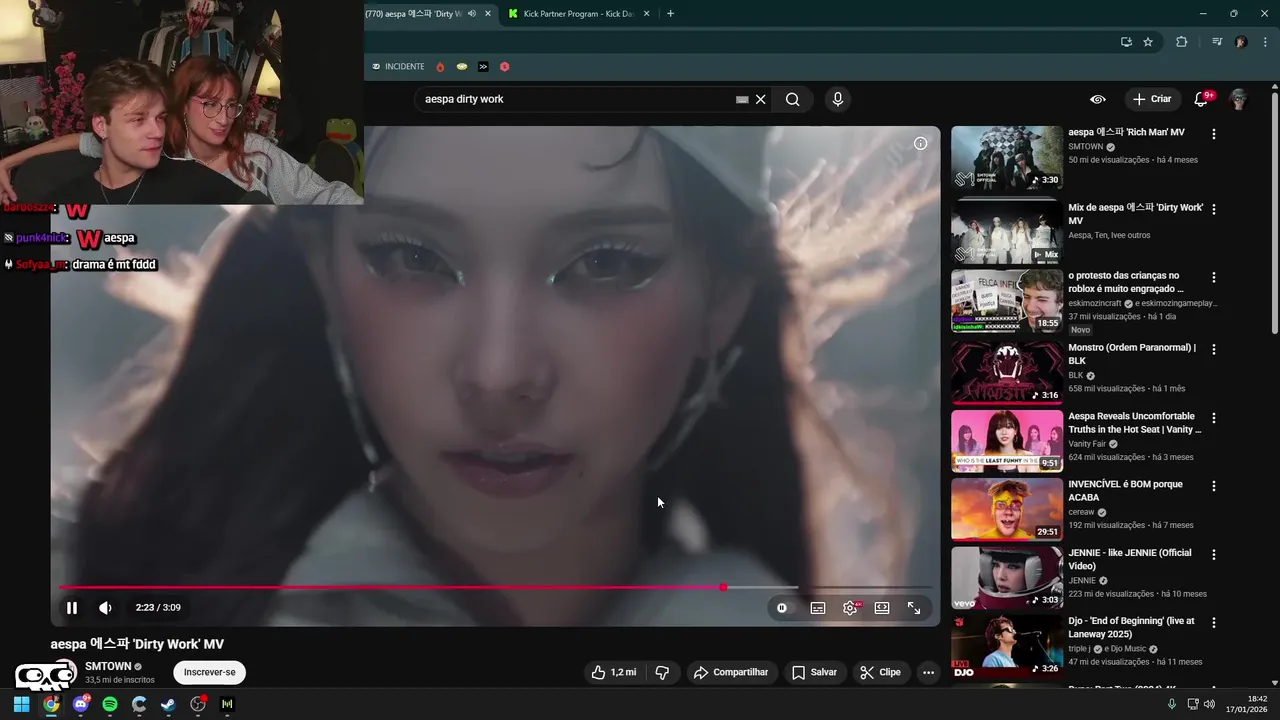Viewport: 1280px width, 720px height.
Task: Open the INCIDENTE bookmark
Action: click(x=399, y=67)
